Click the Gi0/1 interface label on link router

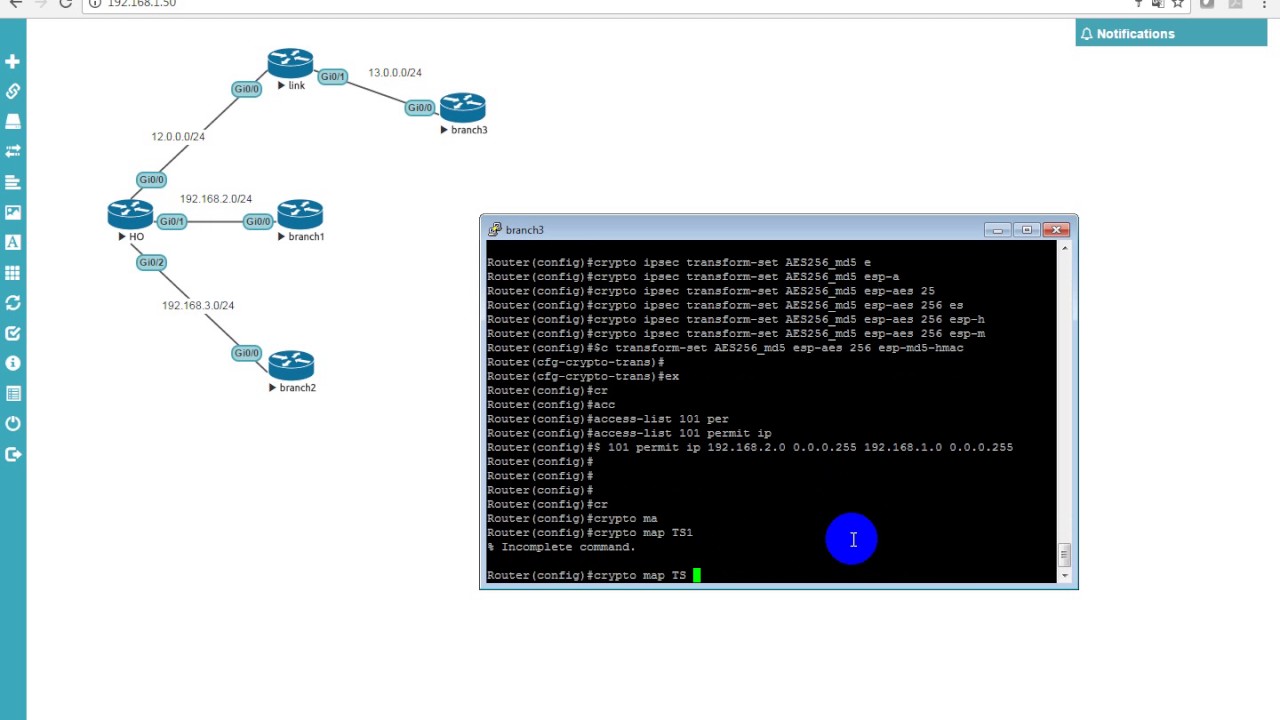click(x=333, y=76)
